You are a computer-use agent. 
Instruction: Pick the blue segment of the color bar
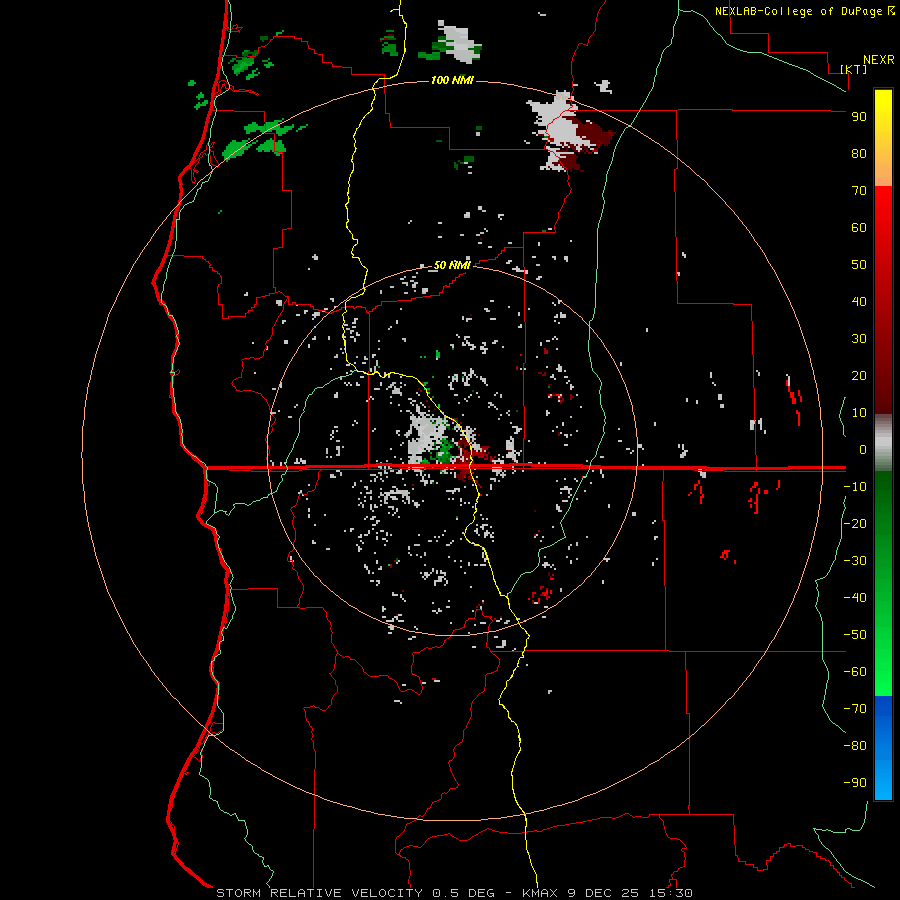[883, 748]
